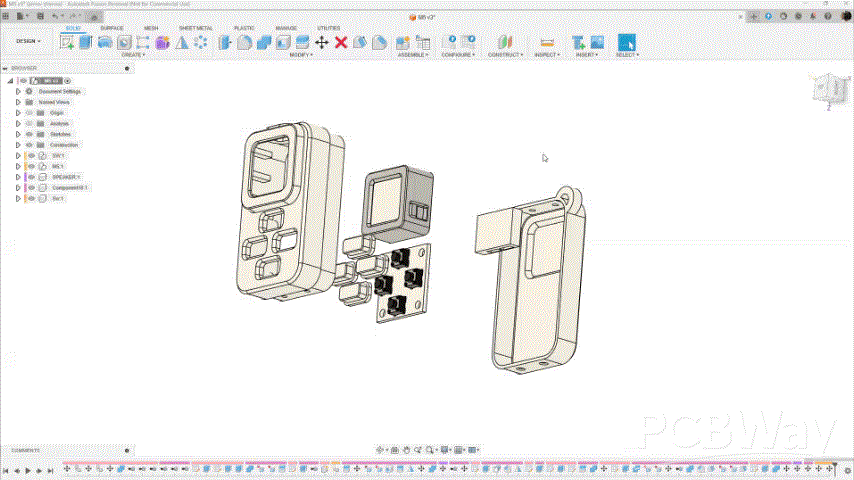Activate the Move/Copy tool
The image size is (854, 480).
(322, 42)
